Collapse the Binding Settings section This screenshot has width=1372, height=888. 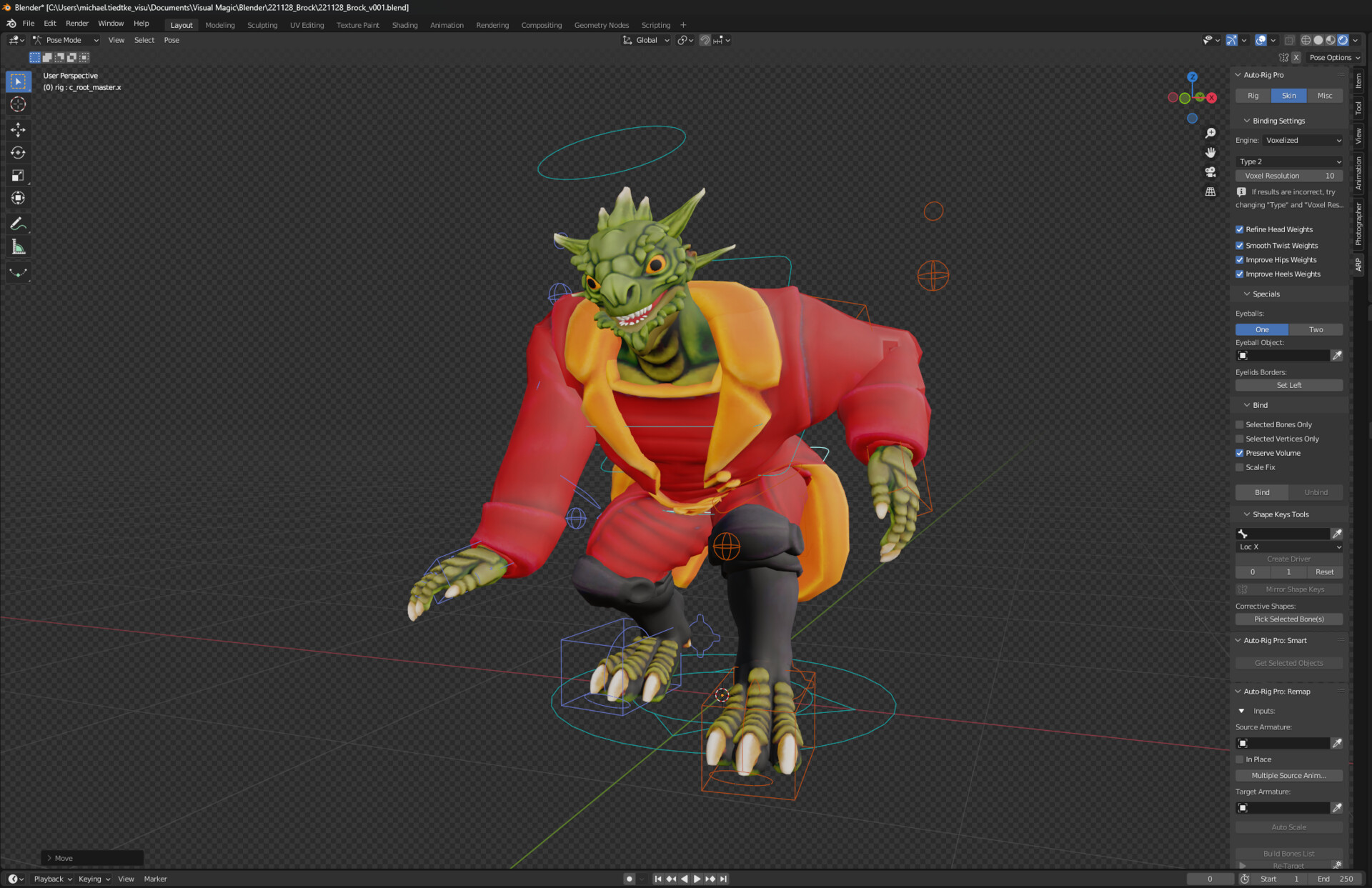[x=1274, y=121]
